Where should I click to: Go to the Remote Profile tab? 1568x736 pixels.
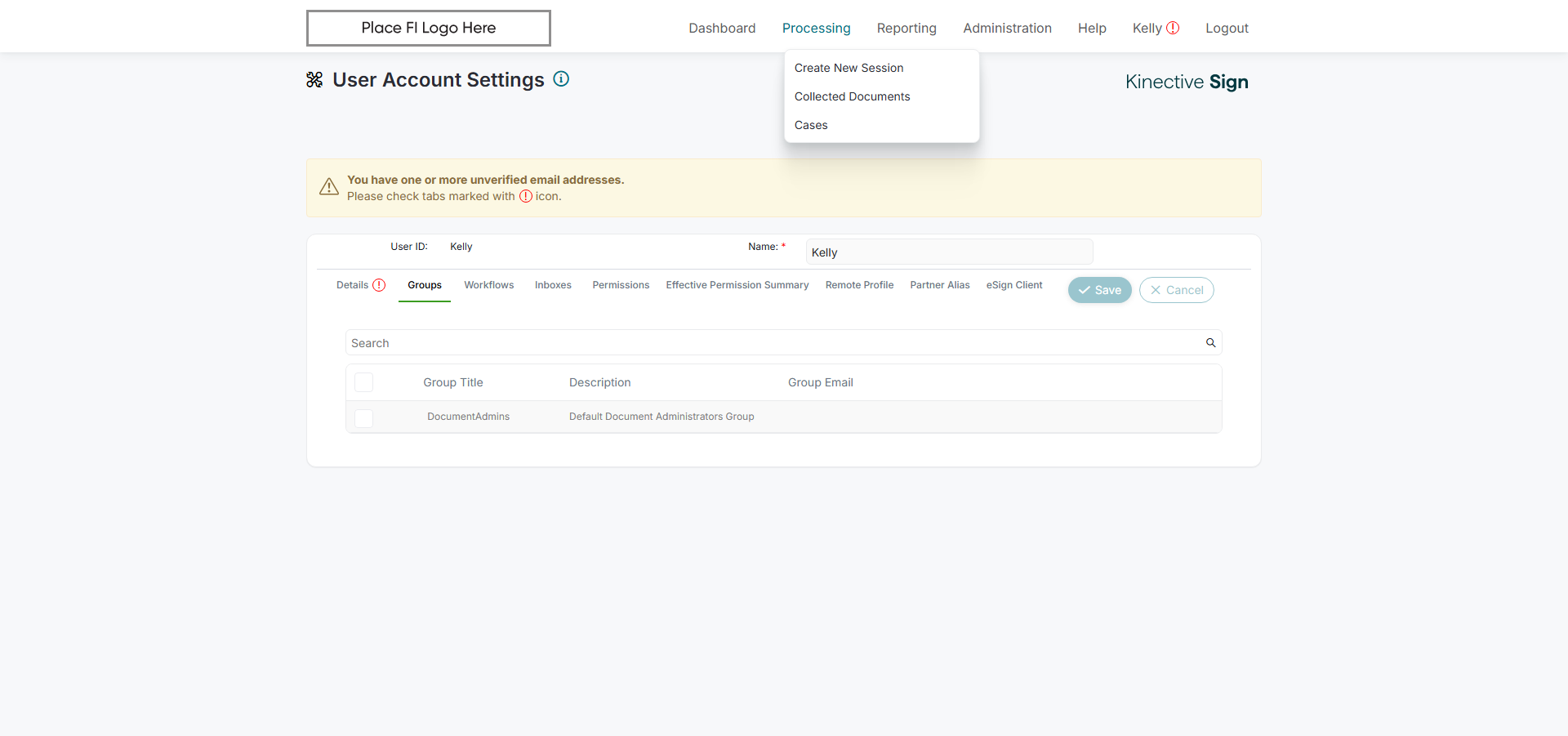859,285
